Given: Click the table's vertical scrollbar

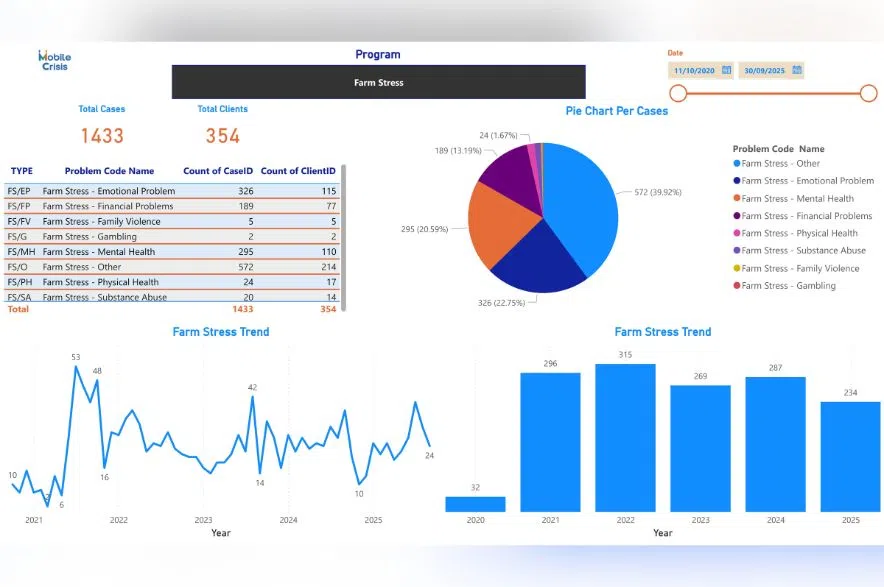Looking at the screenshot, I should [344, 230].
